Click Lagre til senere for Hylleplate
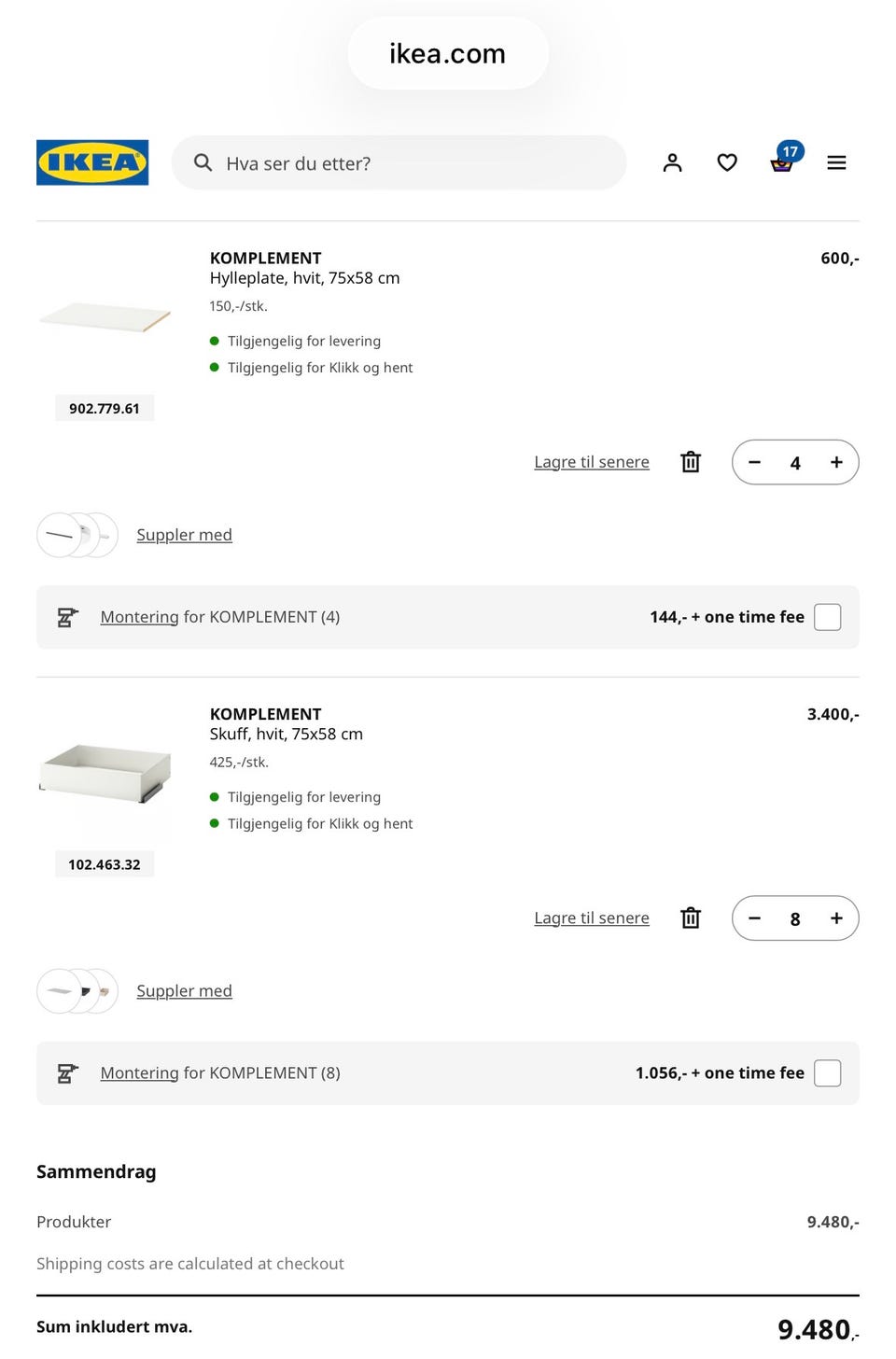 tap(592, 462)
